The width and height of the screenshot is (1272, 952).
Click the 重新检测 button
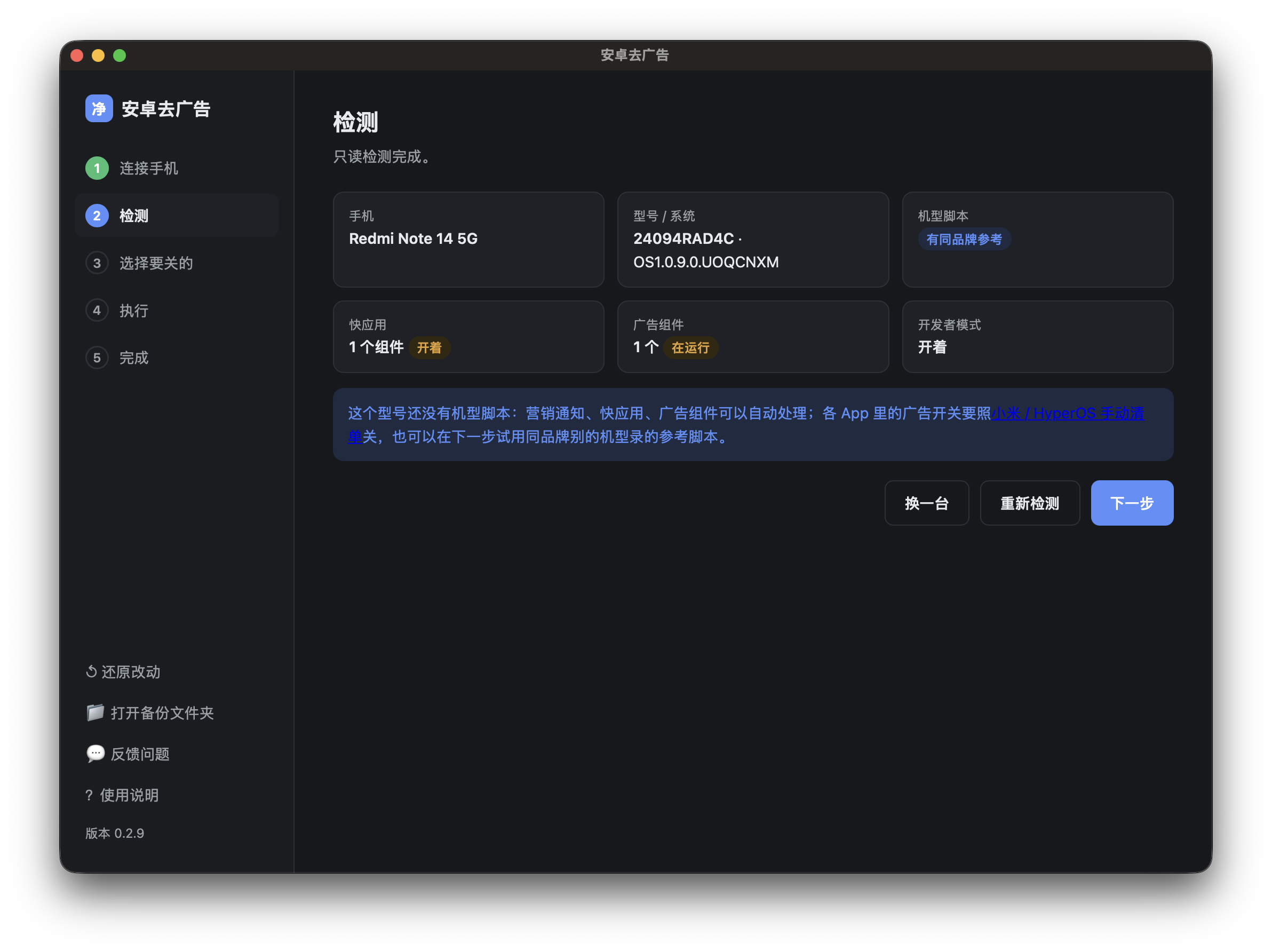[x=1029, y=503]
